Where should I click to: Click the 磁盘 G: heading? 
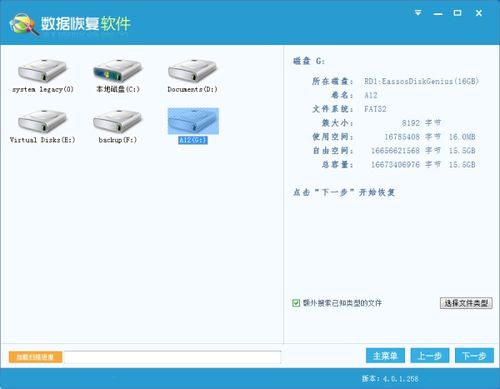tap(309, 61)
